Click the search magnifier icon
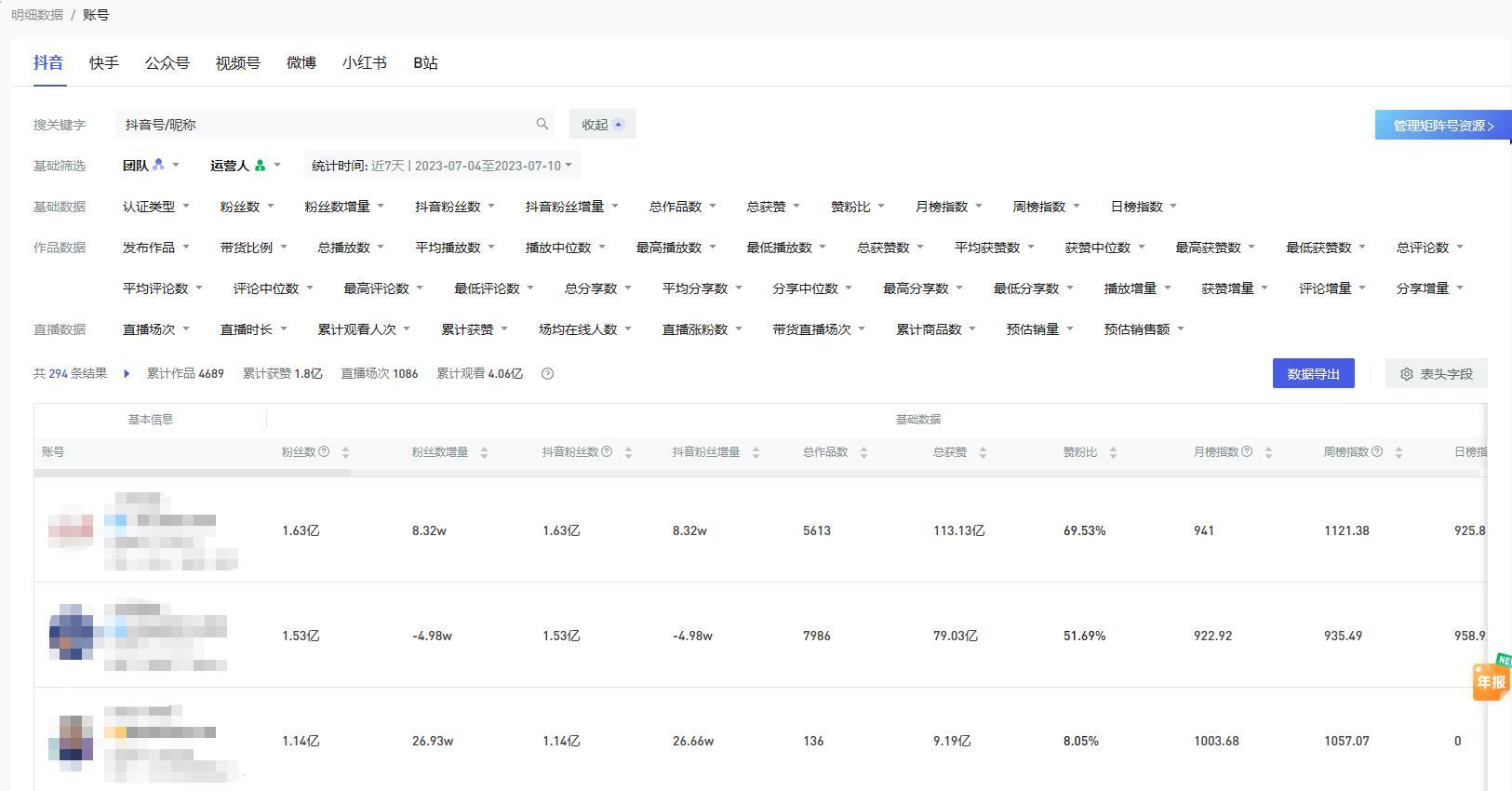This screenshot has height=791, width=1512. click(542, 124)
